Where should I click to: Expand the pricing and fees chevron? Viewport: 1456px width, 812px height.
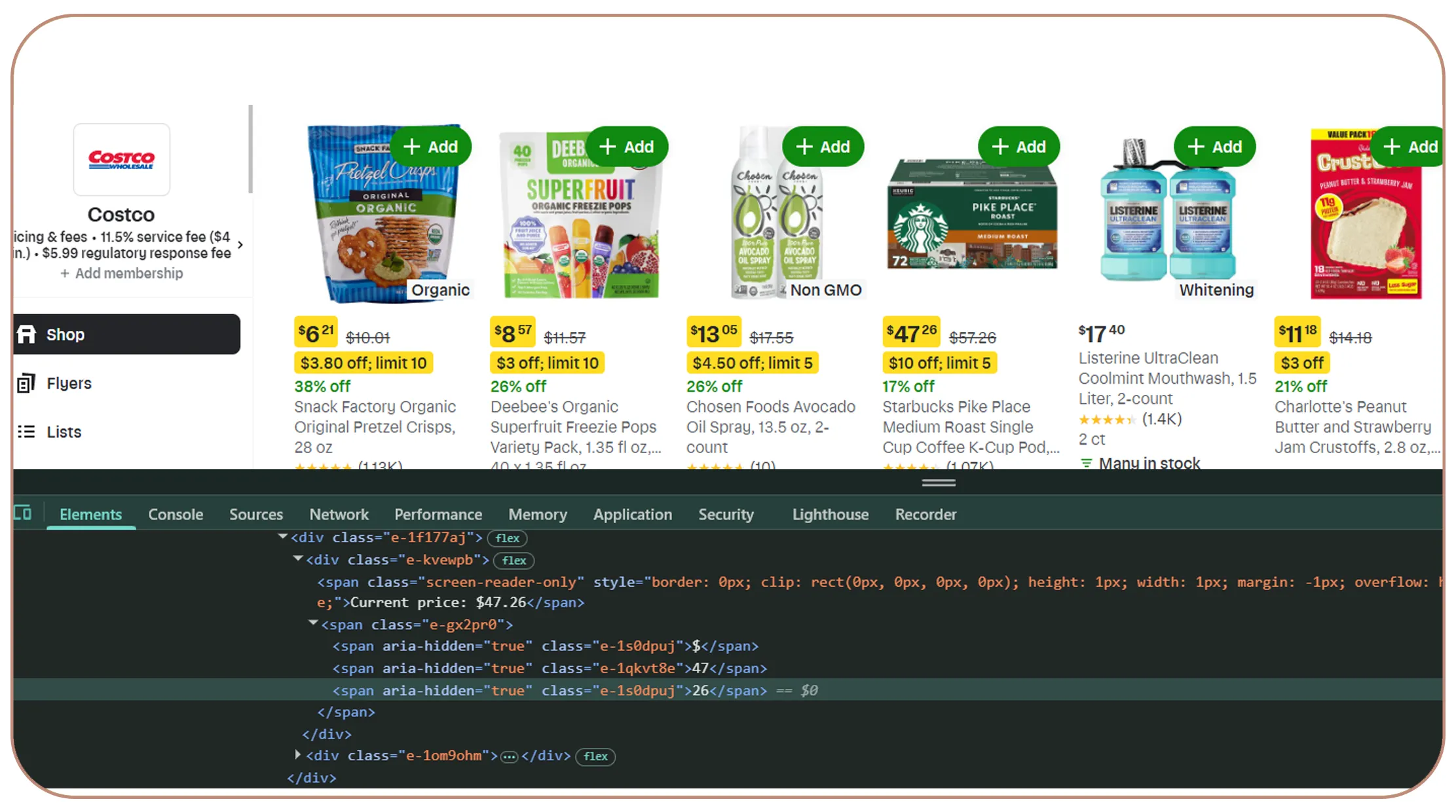pyautogui.click(x=240, y=245)
